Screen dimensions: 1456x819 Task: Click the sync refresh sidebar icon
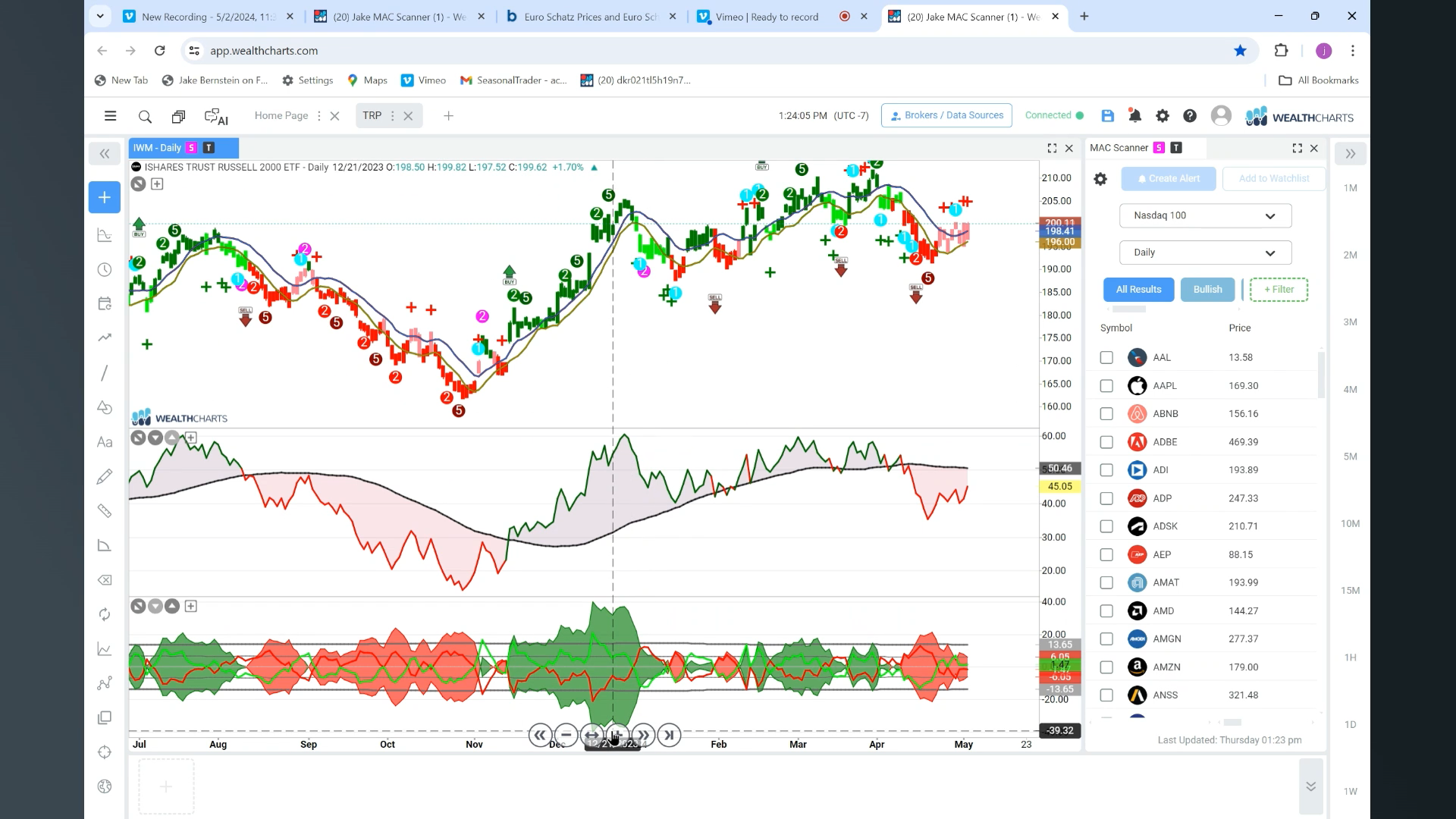pos(105,614)
